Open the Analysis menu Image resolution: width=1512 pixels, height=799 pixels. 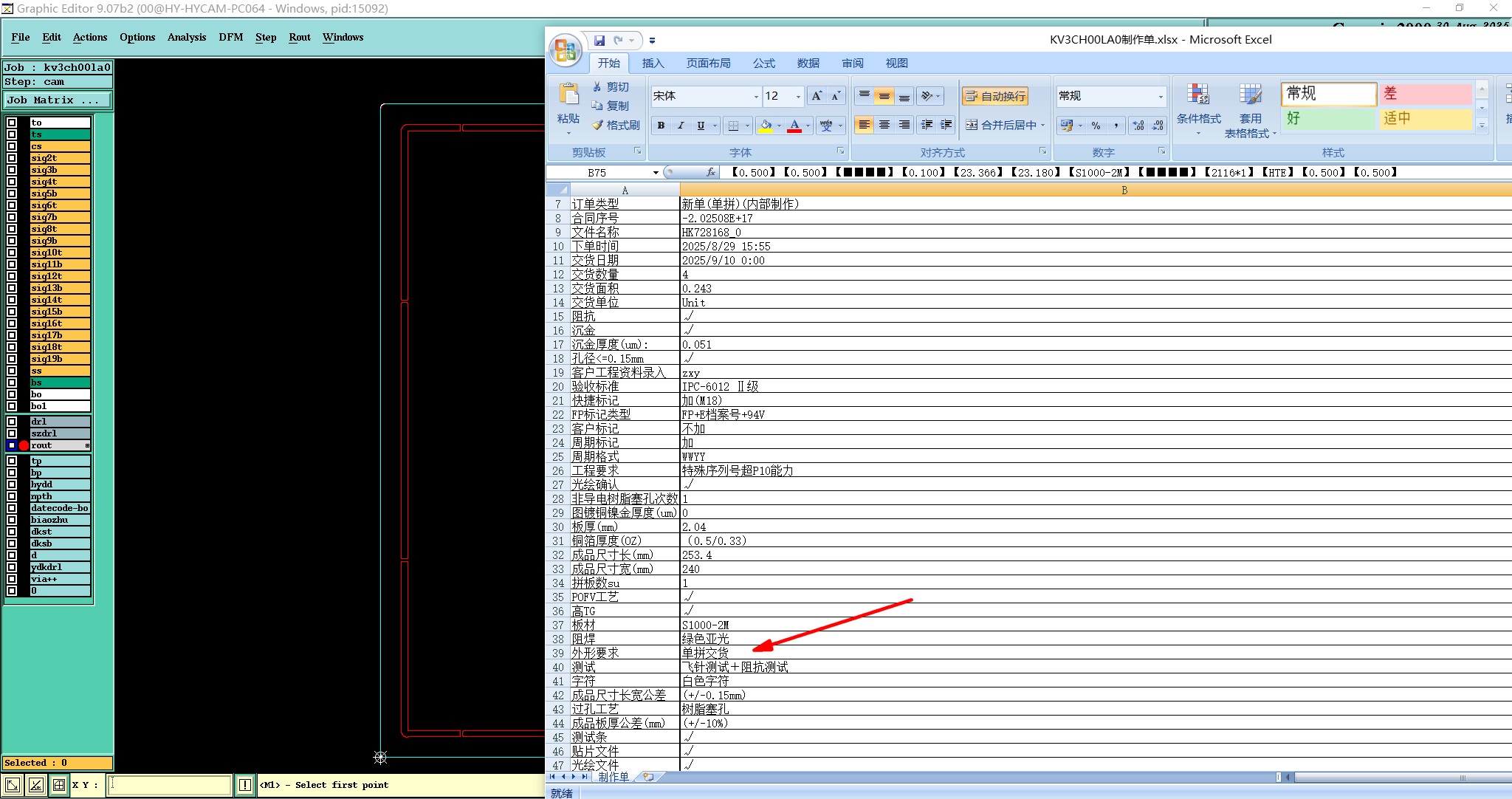(186, 37)
